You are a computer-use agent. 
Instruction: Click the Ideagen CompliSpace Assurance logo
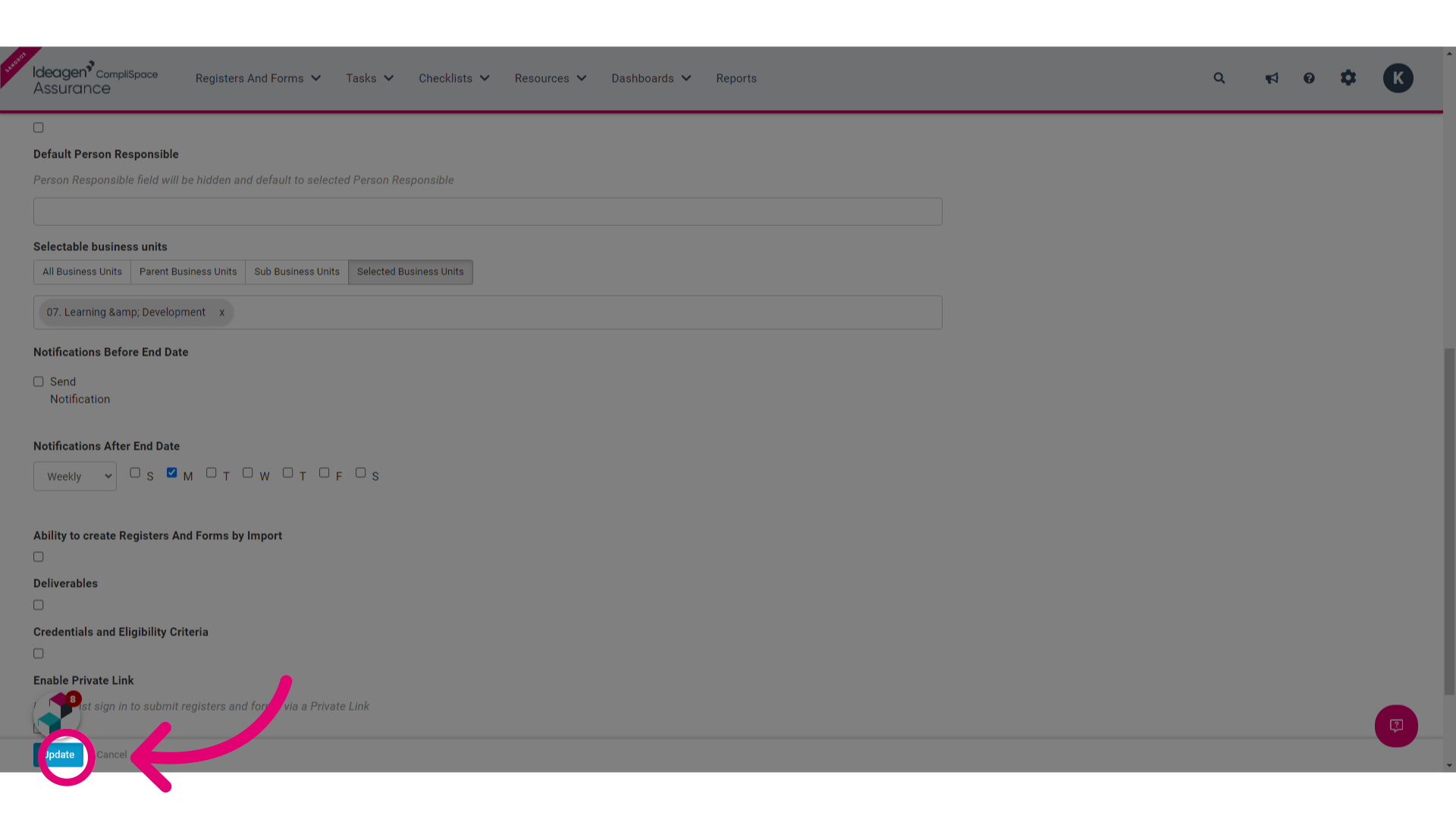click(x=95, y=78)
